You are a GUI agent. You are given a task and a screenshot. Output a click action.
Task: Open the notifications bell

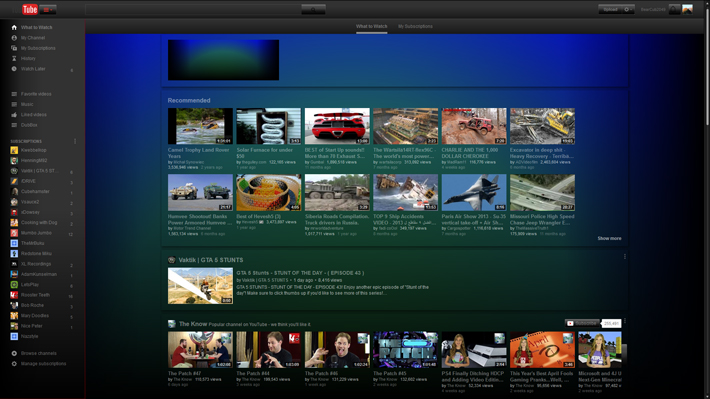[x=674, y=10]
